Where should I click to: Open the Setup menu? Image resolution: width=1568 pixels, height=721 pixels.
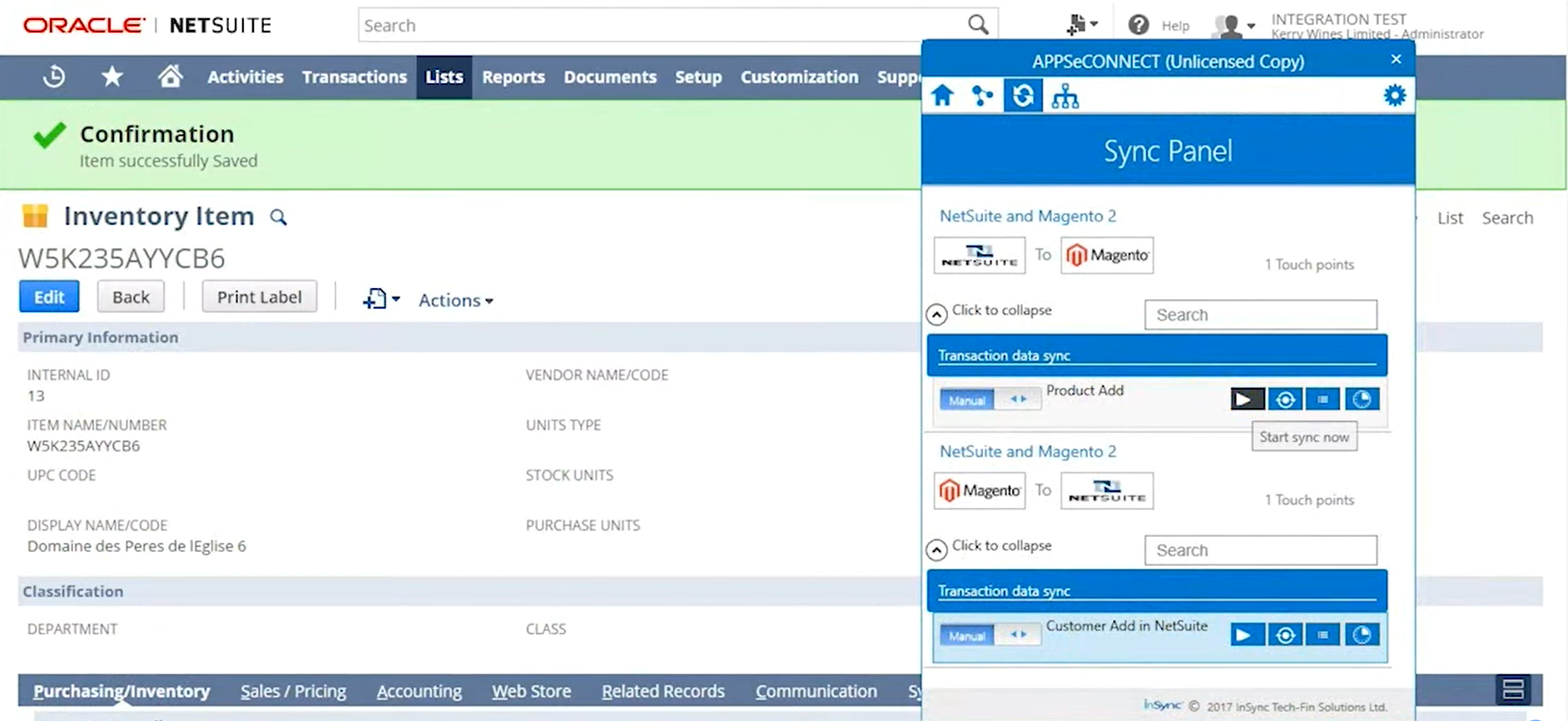[x=698, y=77]
